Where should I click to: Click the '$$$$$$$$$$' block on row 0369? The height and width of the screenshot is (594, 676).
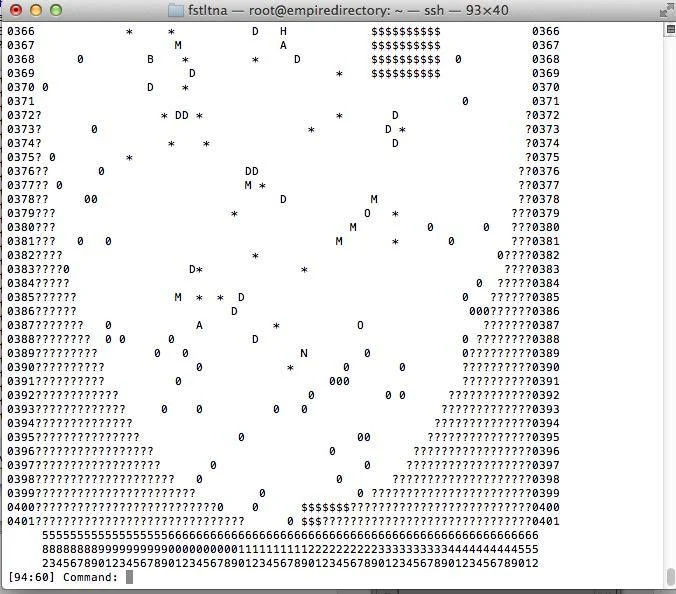pyautogui.click(x=406, y=73)
